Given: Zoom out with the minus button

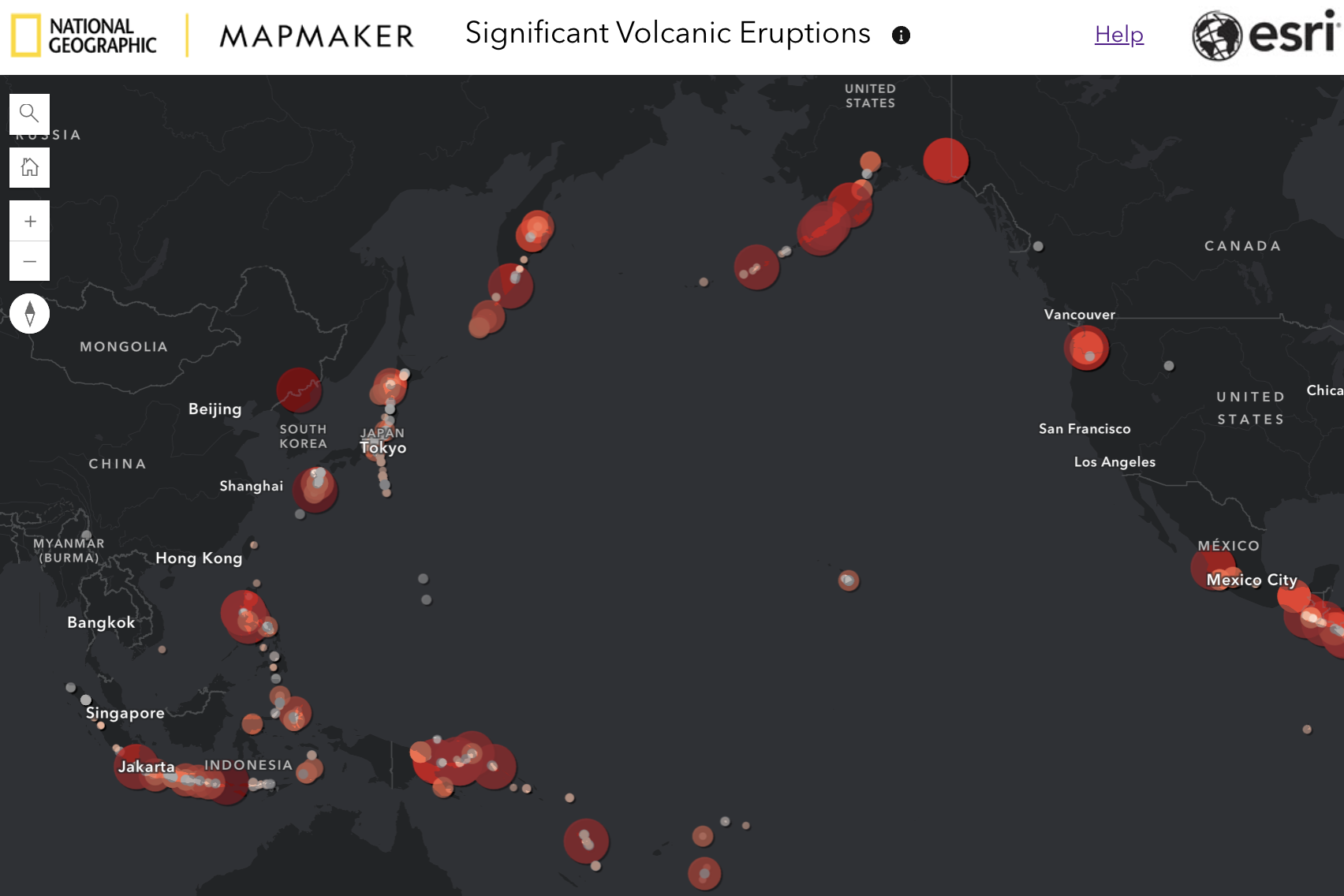Looking at the screenshot, I should point(29,261).
